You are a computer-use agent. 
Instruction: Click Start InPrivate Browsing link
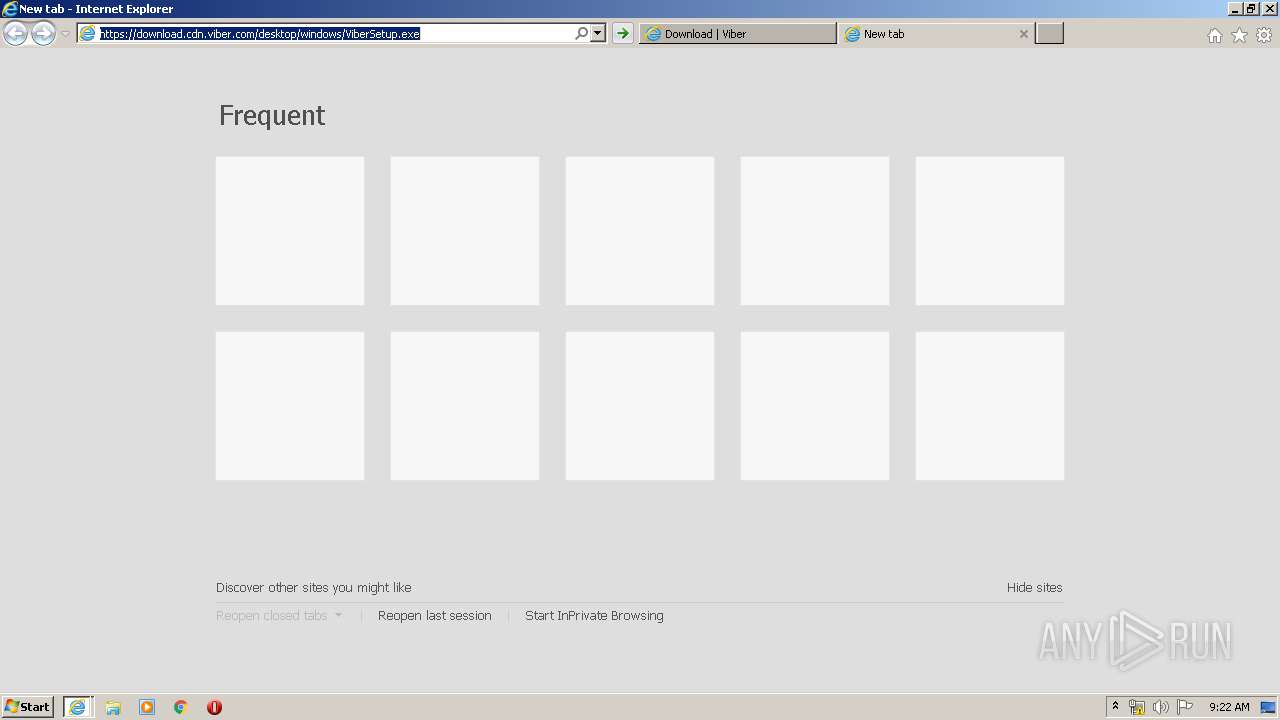594,615
